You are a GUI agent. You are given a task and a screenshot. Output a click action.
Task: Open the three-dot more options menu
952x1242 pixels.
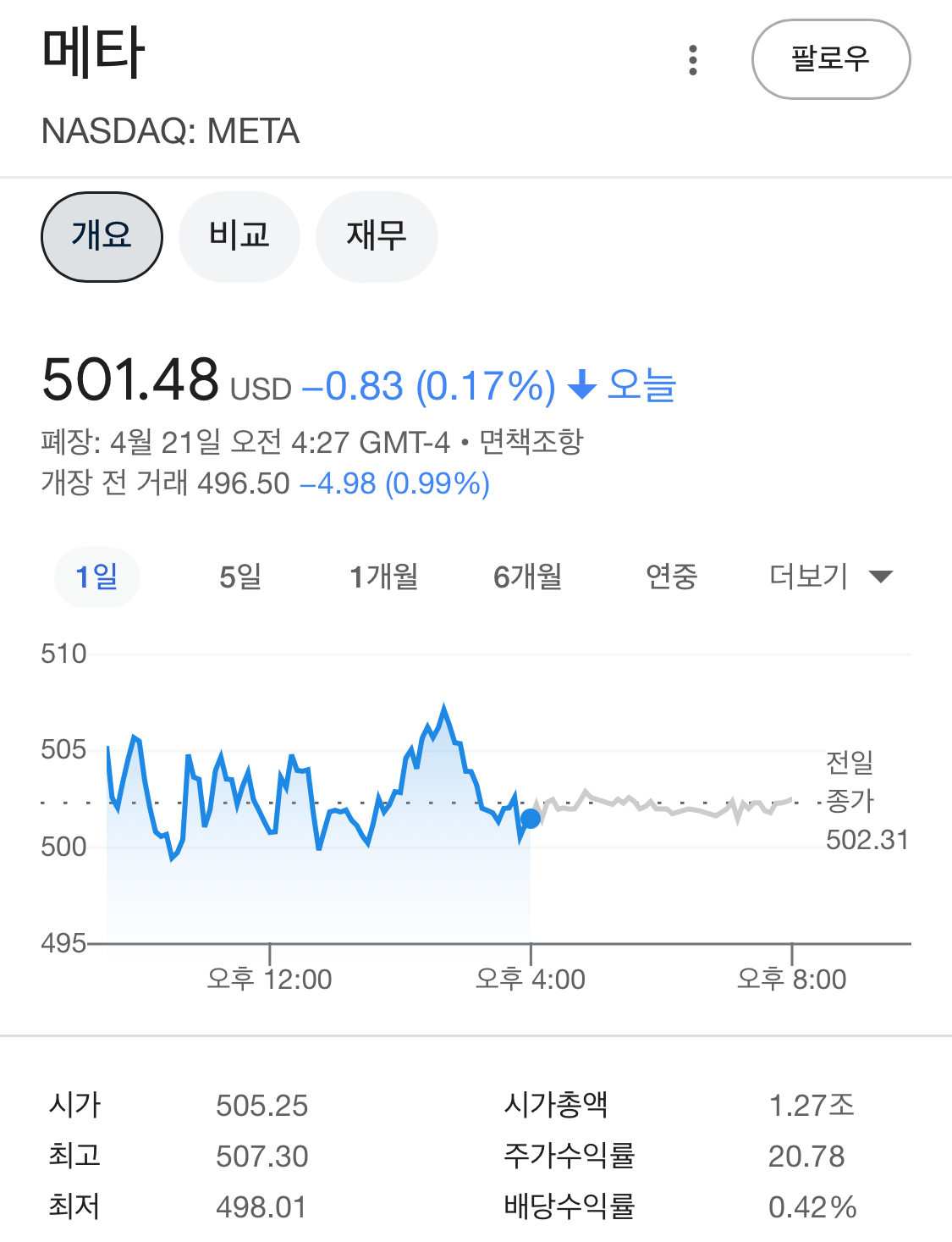pyautogui.click(x=693, y=60)
